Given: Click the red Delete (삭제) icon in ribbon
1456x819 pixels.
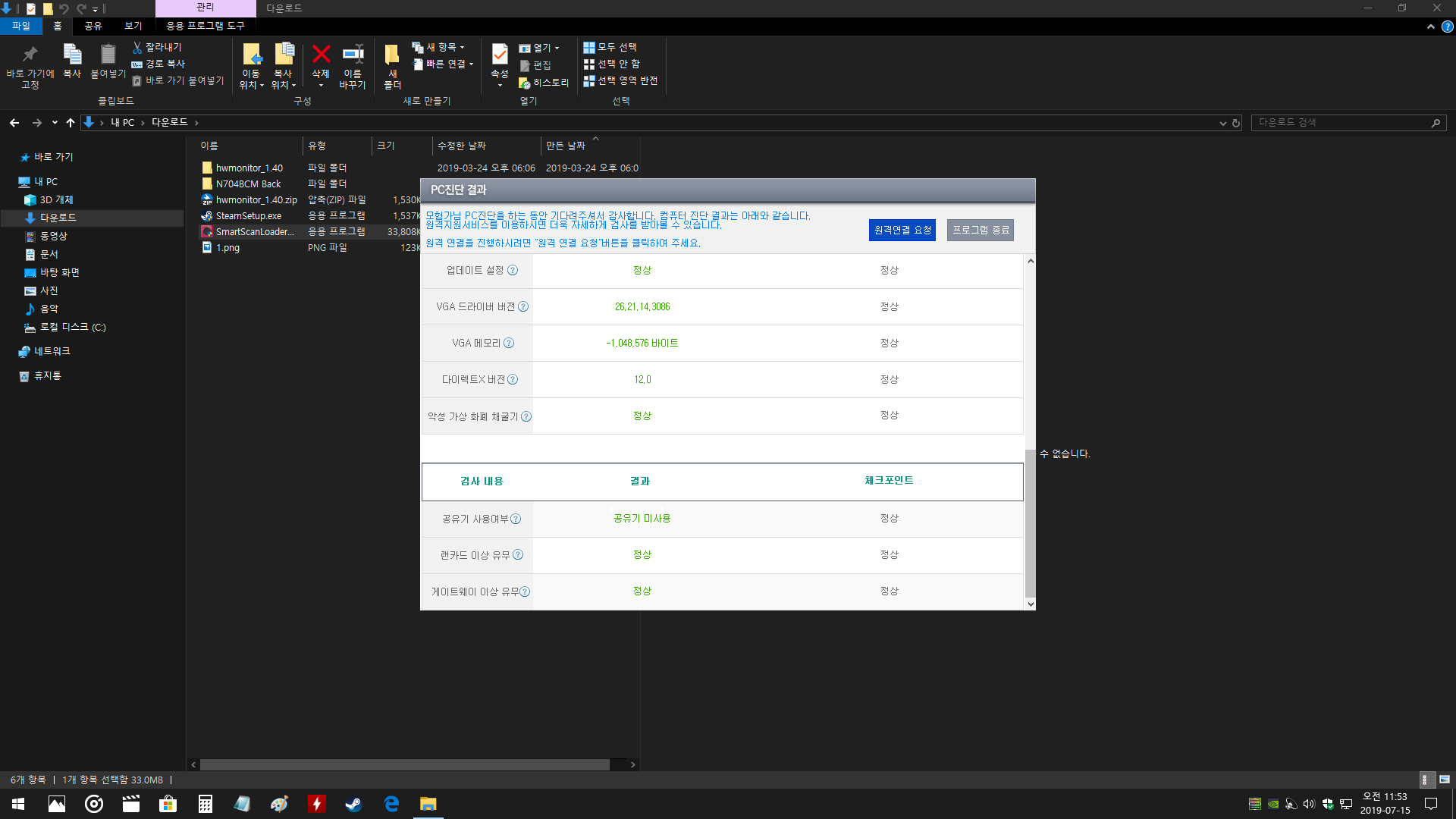Looking at the screenshot, I should click(x=321, y=55).
